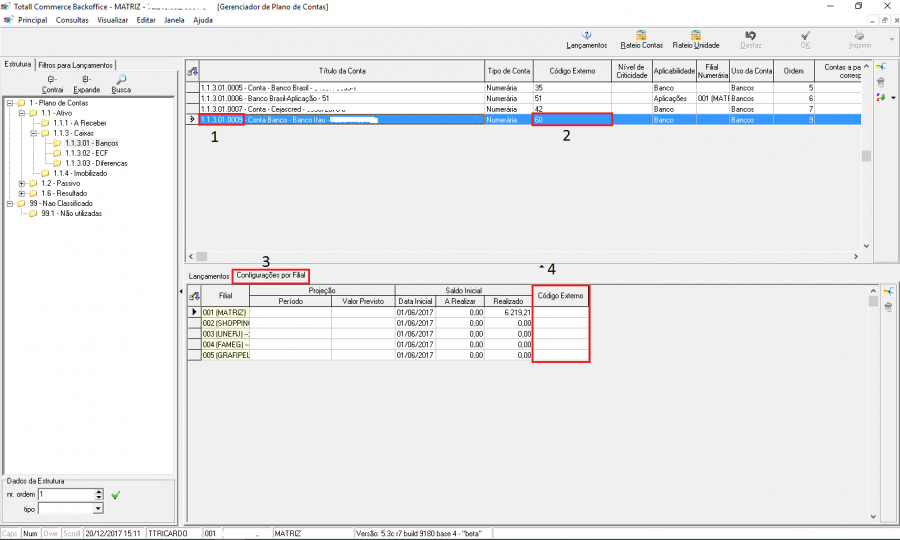This screenshot has height=540, width=900.
Task: Expand the 1.6 - Resultado tree node
Action: point(22,193)
